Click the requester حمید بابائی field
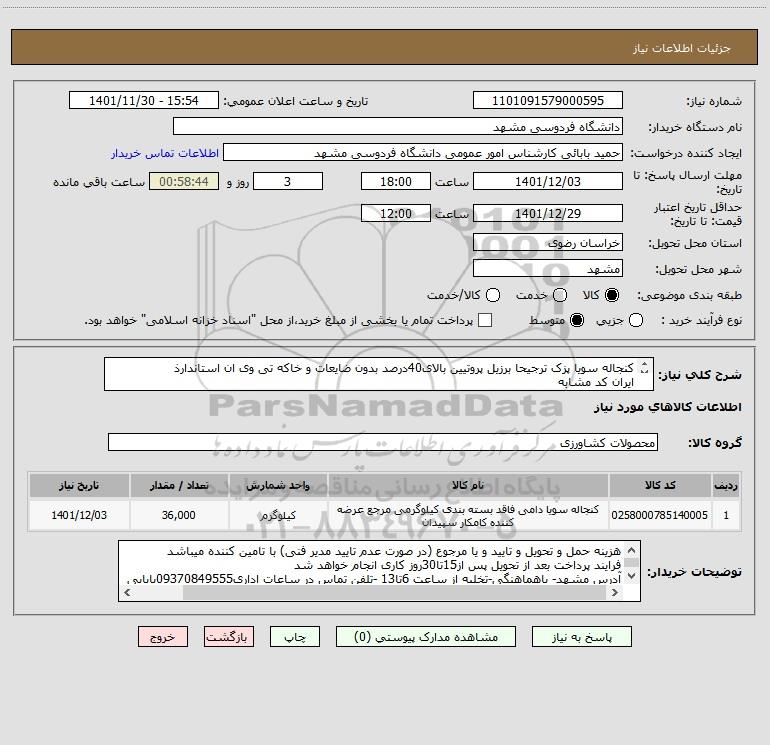Viewport: 770px width, 745px height. point(423,152)
